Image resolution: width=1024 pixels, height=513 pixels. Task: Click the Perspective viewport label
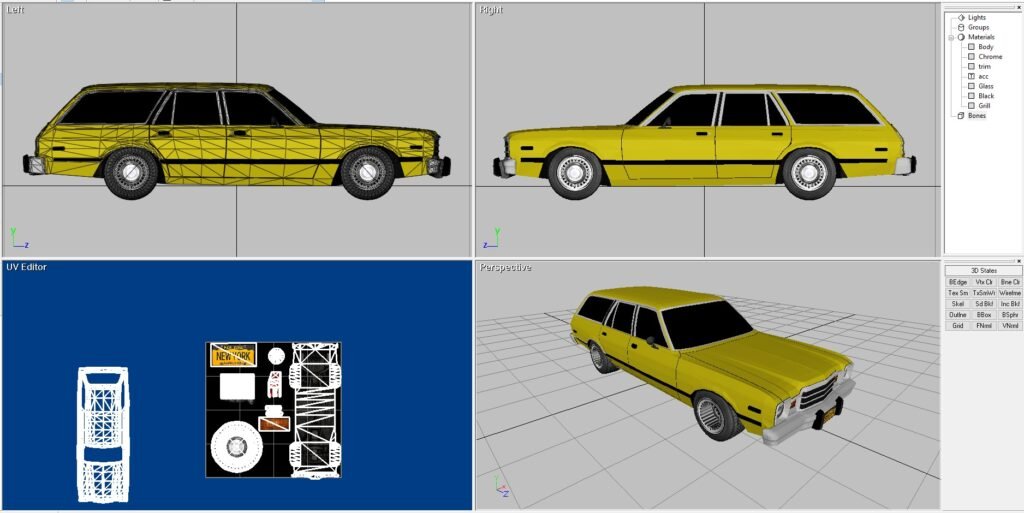[506, 267]
